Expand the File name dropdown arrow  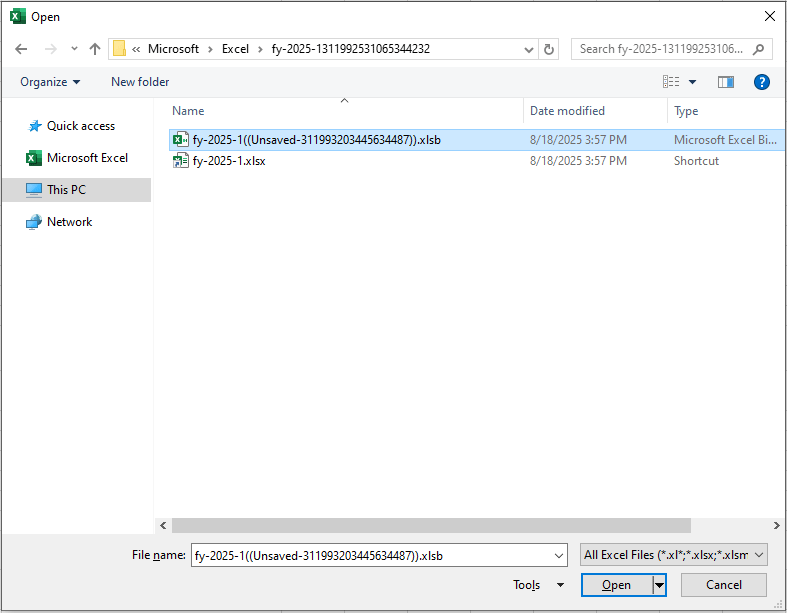(559, 556)
